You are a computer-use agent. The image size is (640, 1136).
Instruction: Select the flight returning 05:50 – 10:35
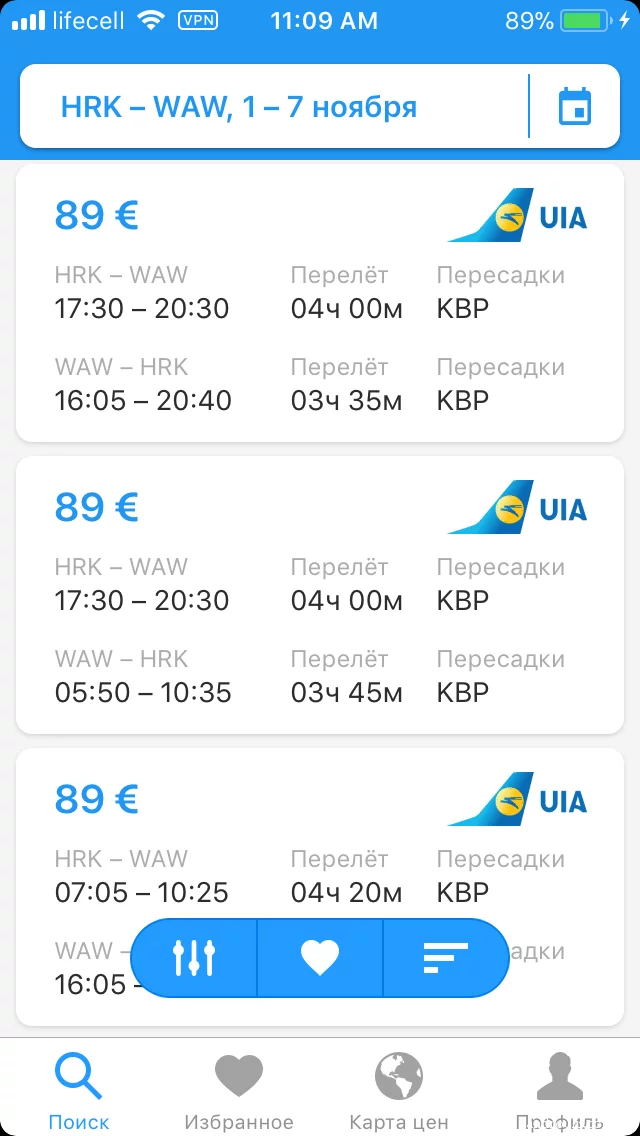tap(143, 692)
